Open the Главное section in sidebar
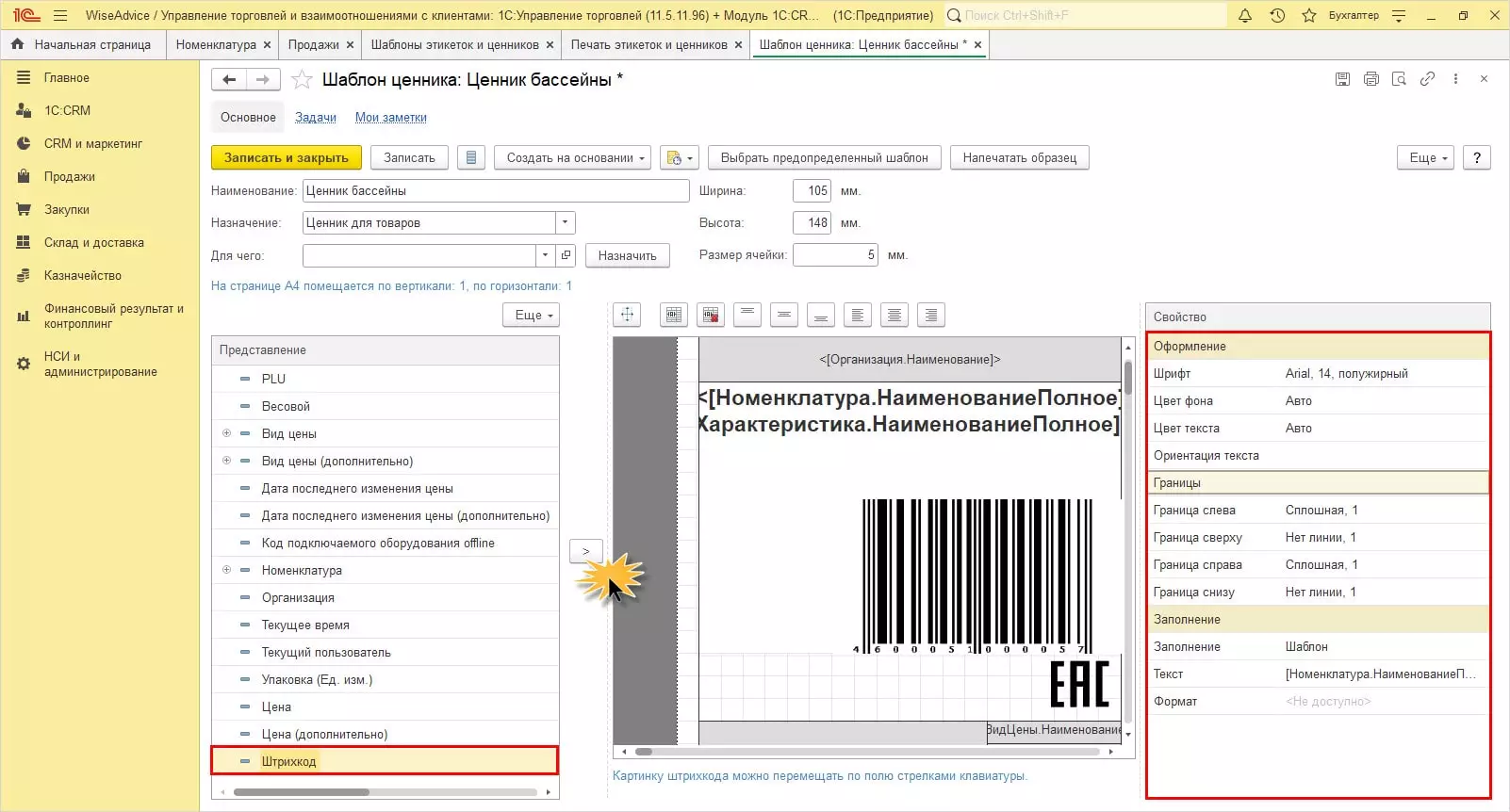The height and width of the screenshot is (812, 1510). tap(67, 78)
